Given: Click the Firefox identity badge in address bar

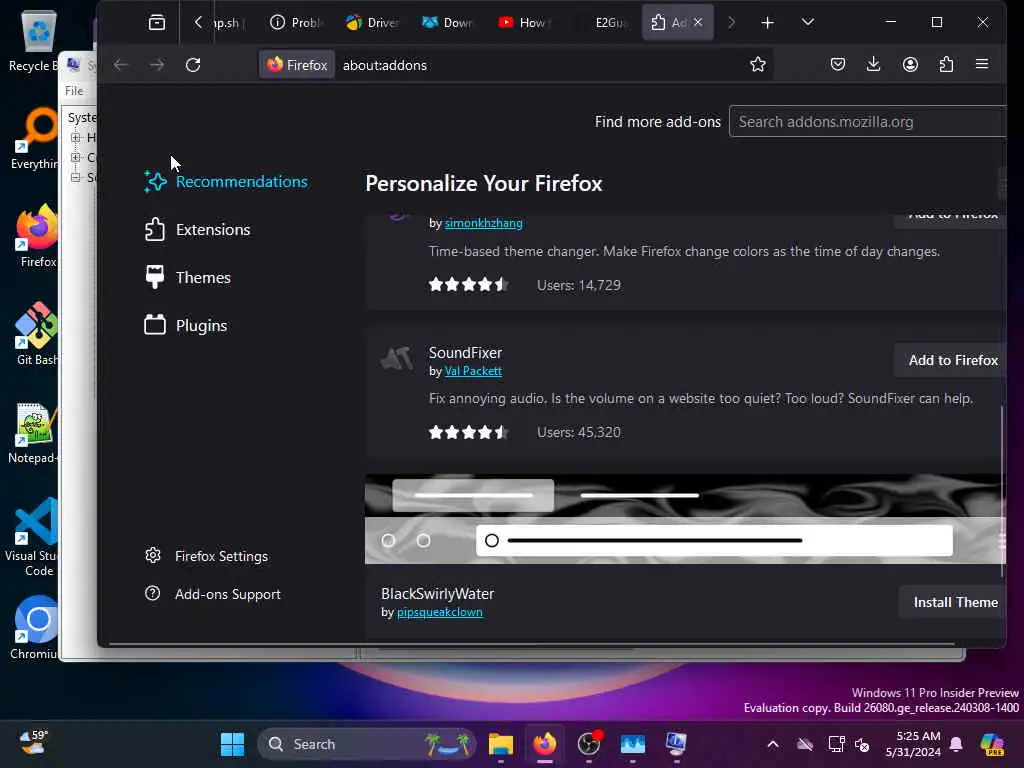Looking at the screenshot, I should point(297,65).
